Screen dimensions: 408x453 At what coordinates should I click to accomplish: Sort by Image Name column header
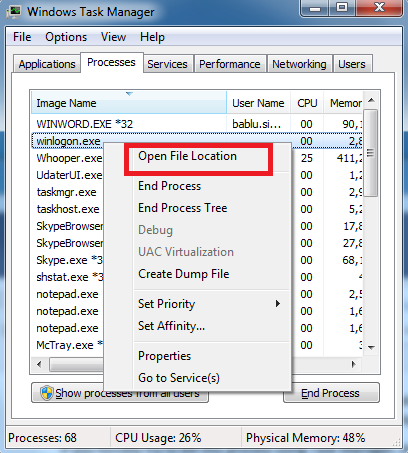pos(129,103)
